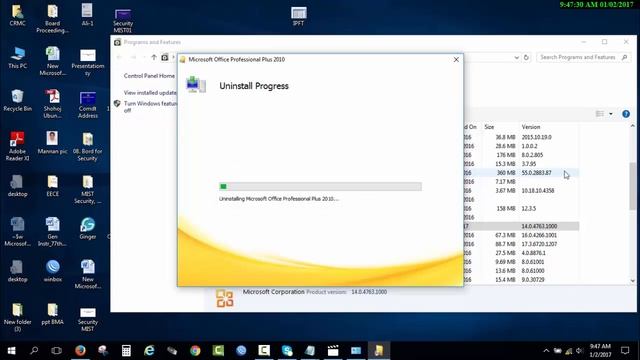The image size is (640, 360).
Task: Open Skype from the taskbar
Action: pyautogui.click(x=287, y=350)
